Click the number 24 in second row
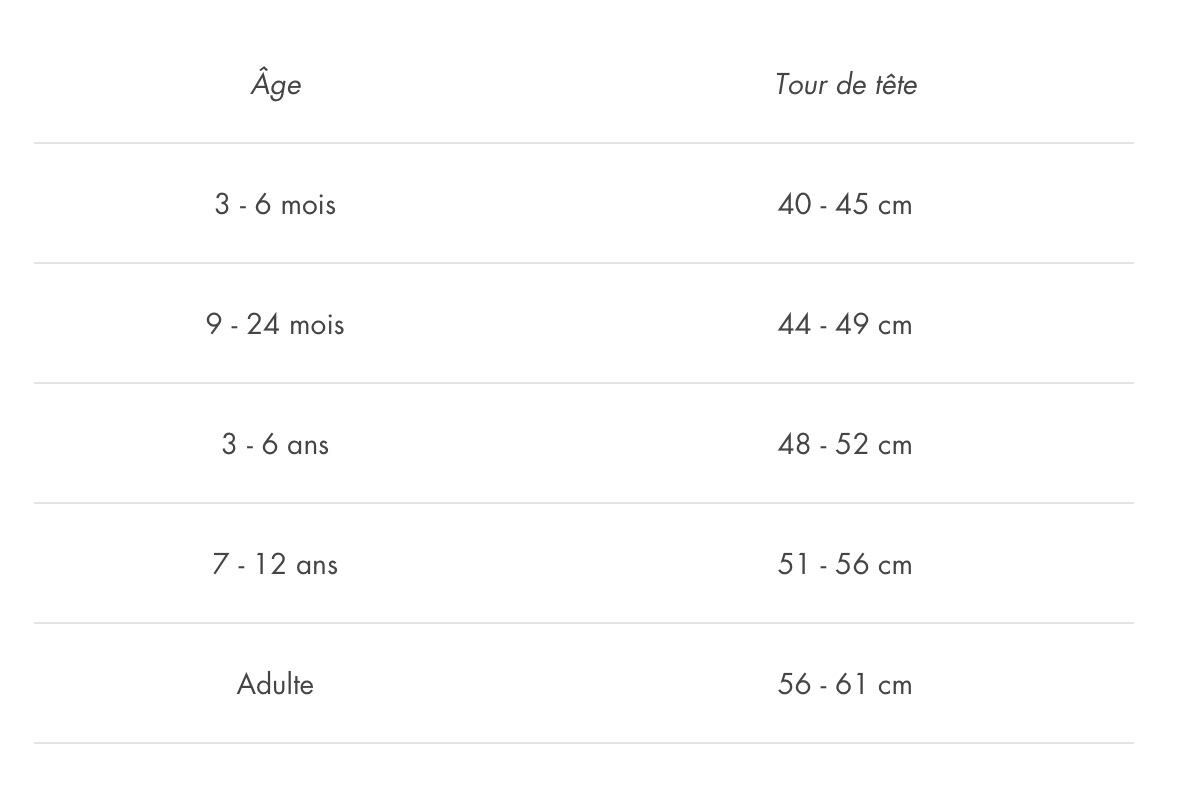Screen dimensions: 1180x798 click(x=263, y=325)
